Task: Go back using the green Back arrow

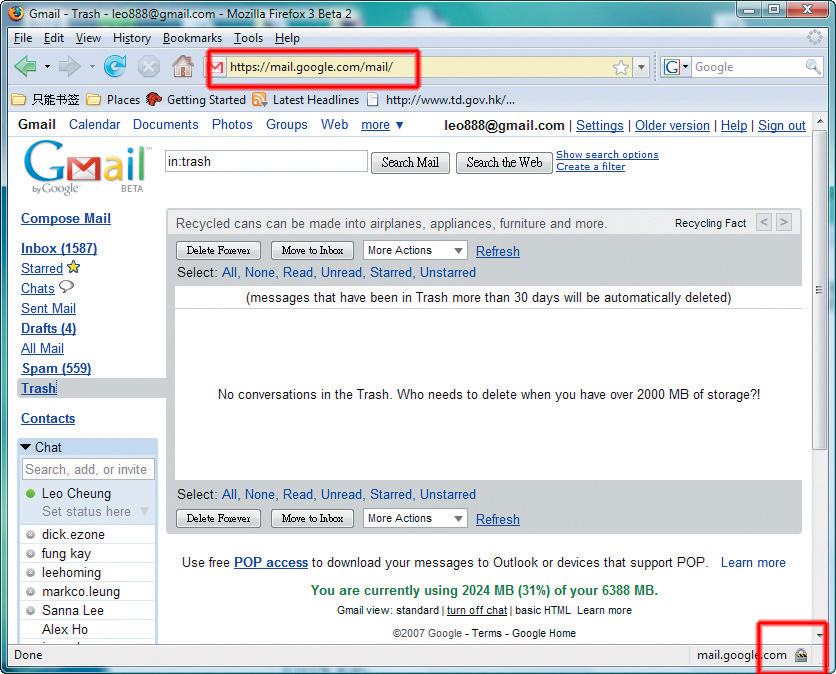Action: point(25,67)
